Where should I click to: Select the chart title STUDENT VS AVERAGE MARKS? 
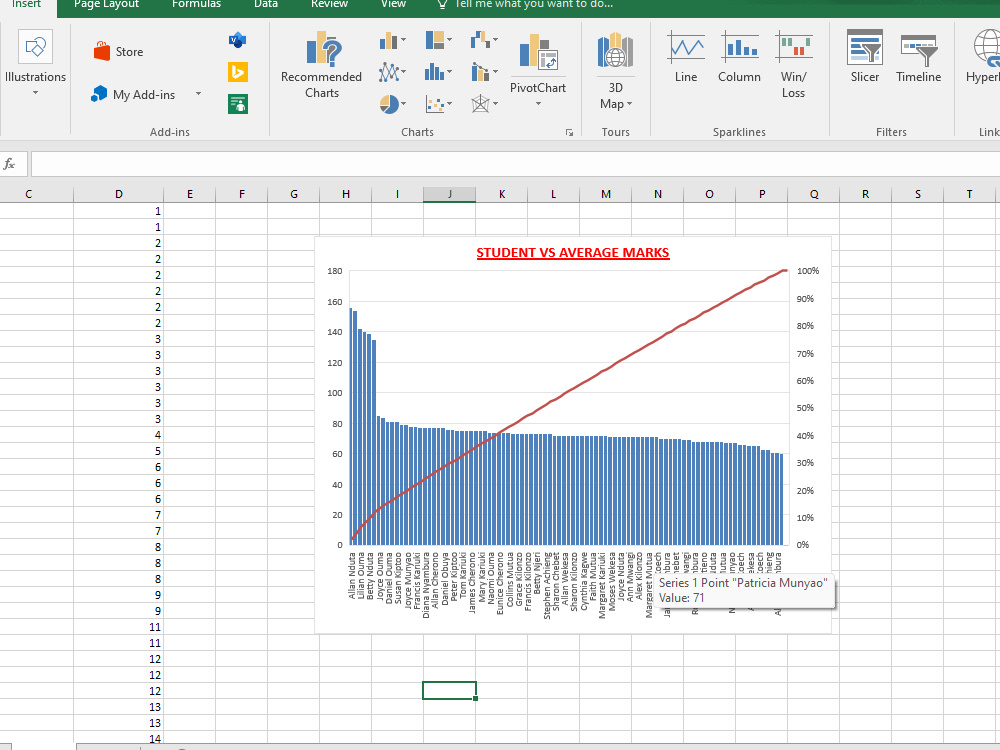573,253
